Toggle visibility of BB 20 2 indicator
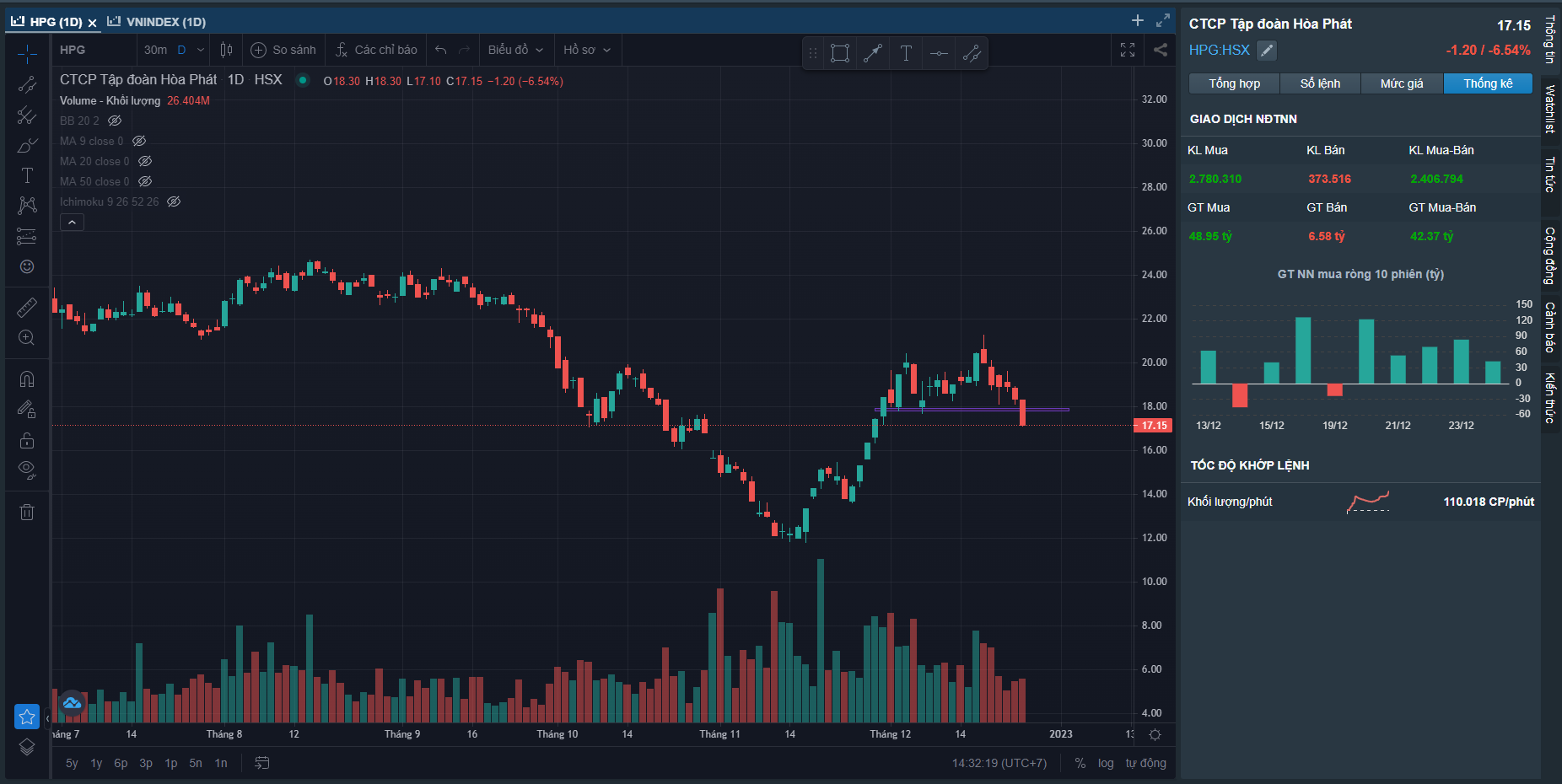The height and width of the screenshot is (784, 1562). tap(115, 121)
